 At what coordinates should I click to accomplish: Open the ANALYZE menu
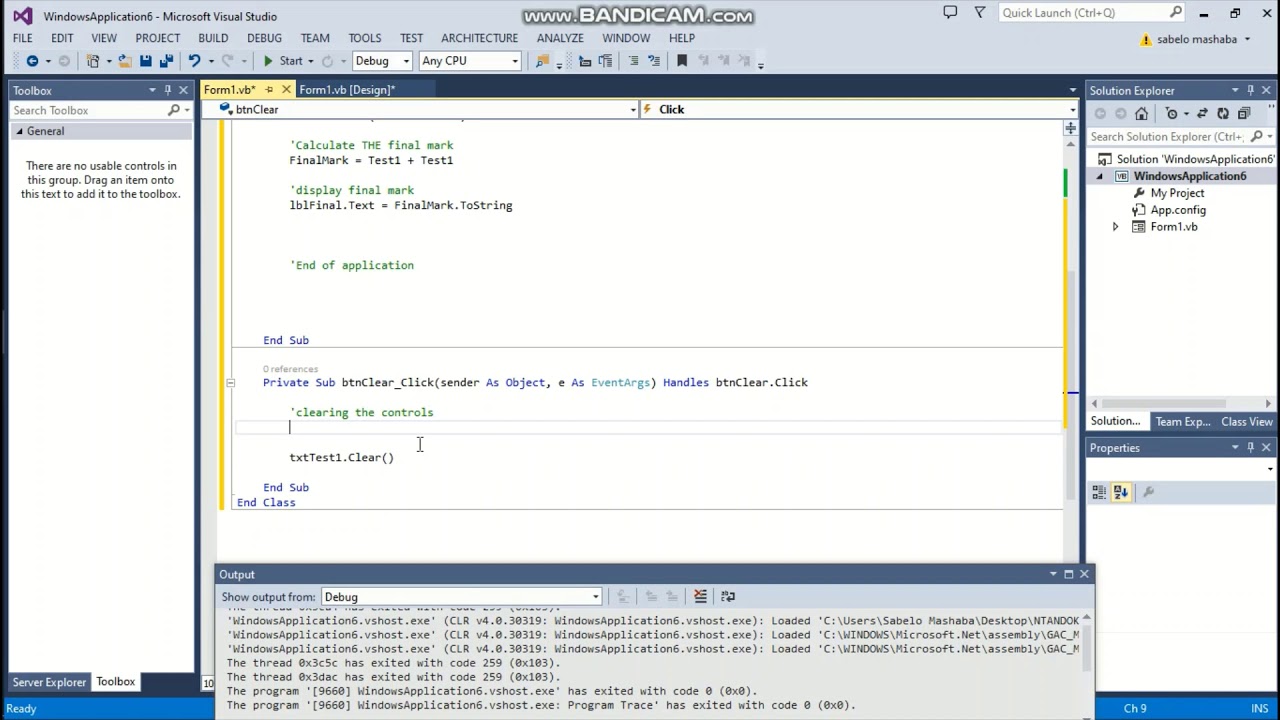(560, 38)
